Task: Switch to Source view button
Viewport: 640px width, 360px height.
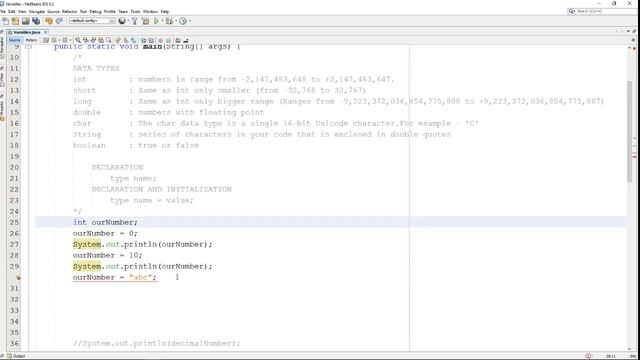Action: (x=14, y=40)
